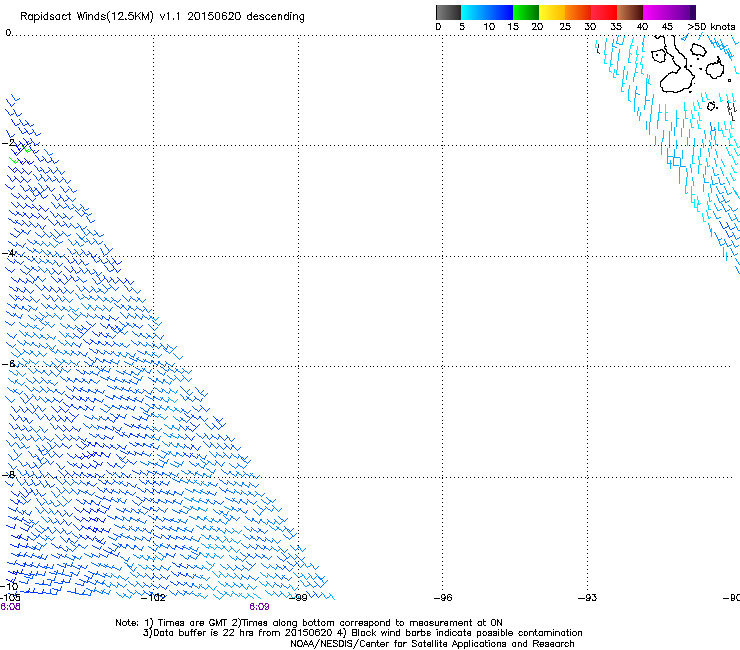
Task: Click the NOAA/NESDIS credit line
Action: pos(432,644)
